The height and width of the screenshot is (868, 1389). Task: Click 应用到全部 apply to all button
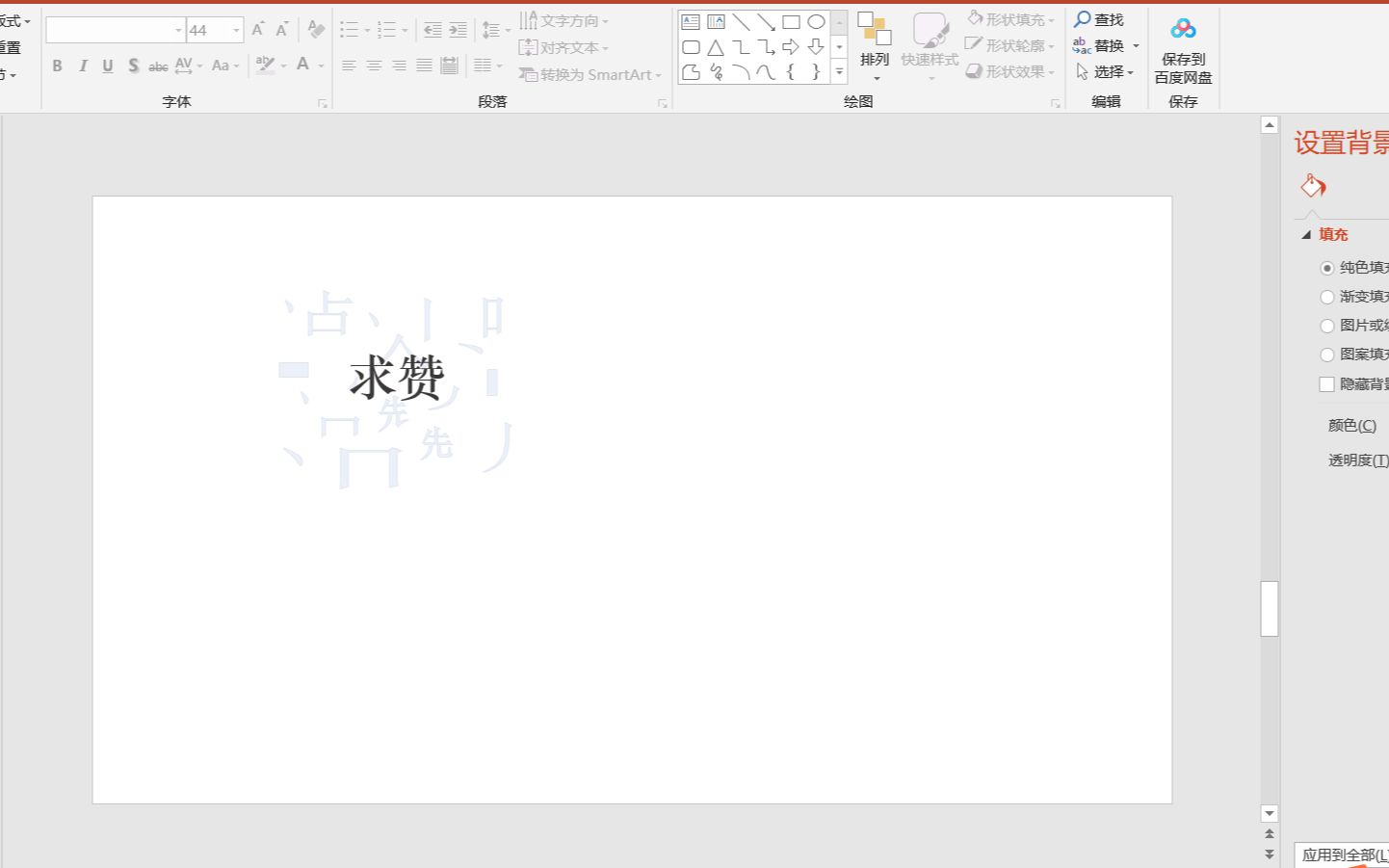coord(1341,855)
